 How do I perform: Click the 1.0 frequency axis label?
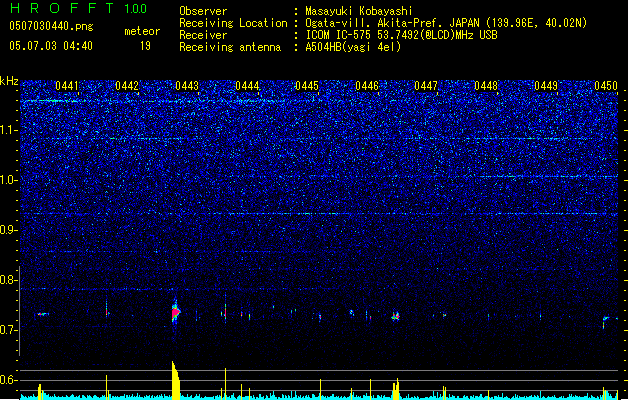pos(9,180)
